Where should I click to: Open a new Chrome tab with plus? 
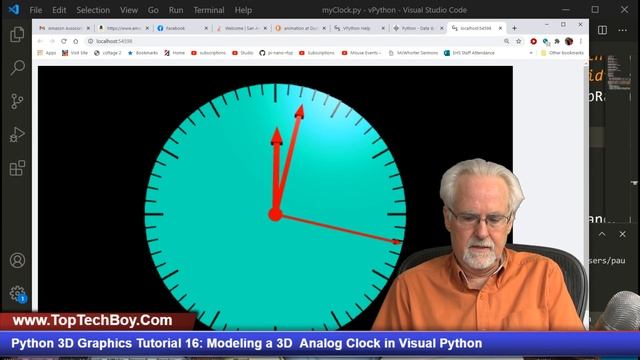coord(514,28)
